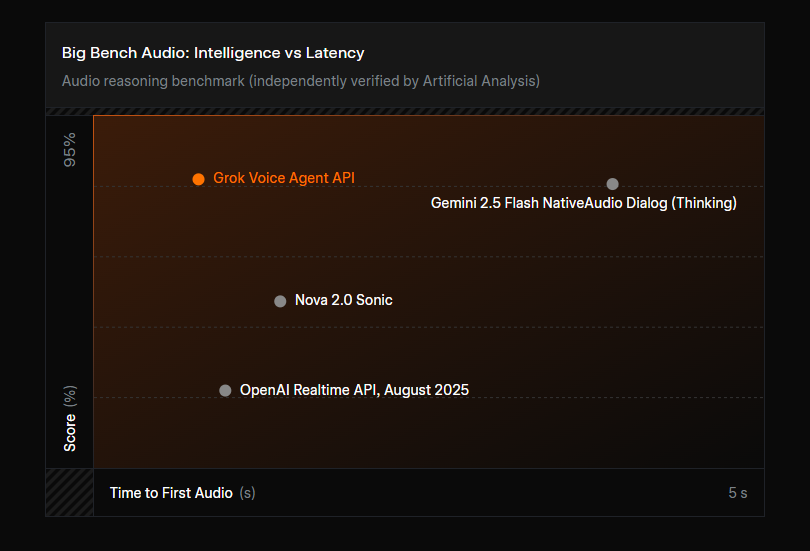
Task: Select the Gemini 2.5 Flash data point dot
Action: (612, 184)
